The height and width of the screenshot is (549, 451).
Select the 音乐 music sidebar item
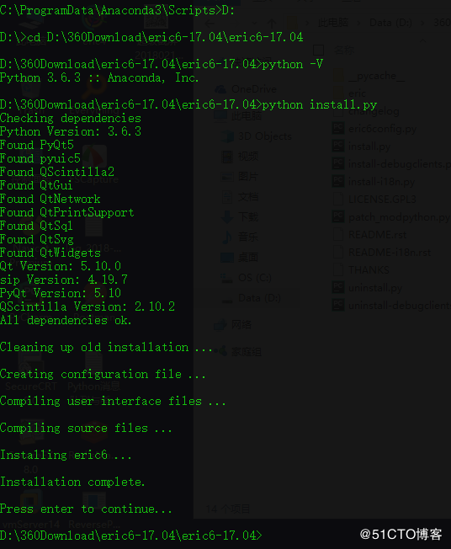pyautogui.click(x=240, y=237)
